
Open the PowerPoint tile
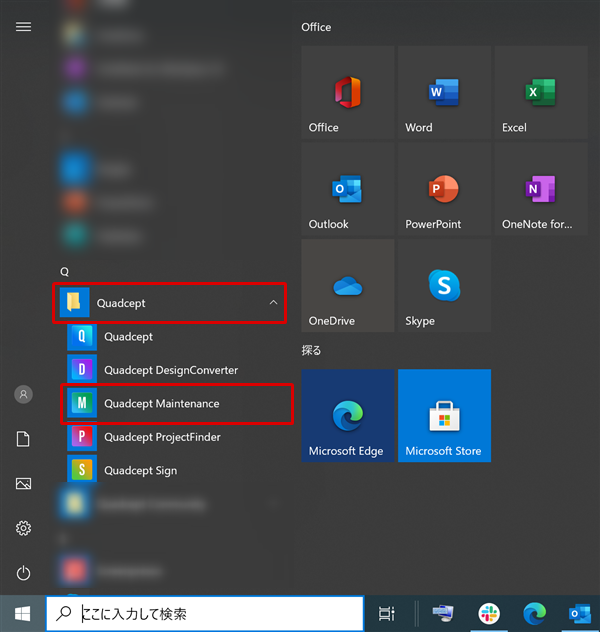[444, 189]
